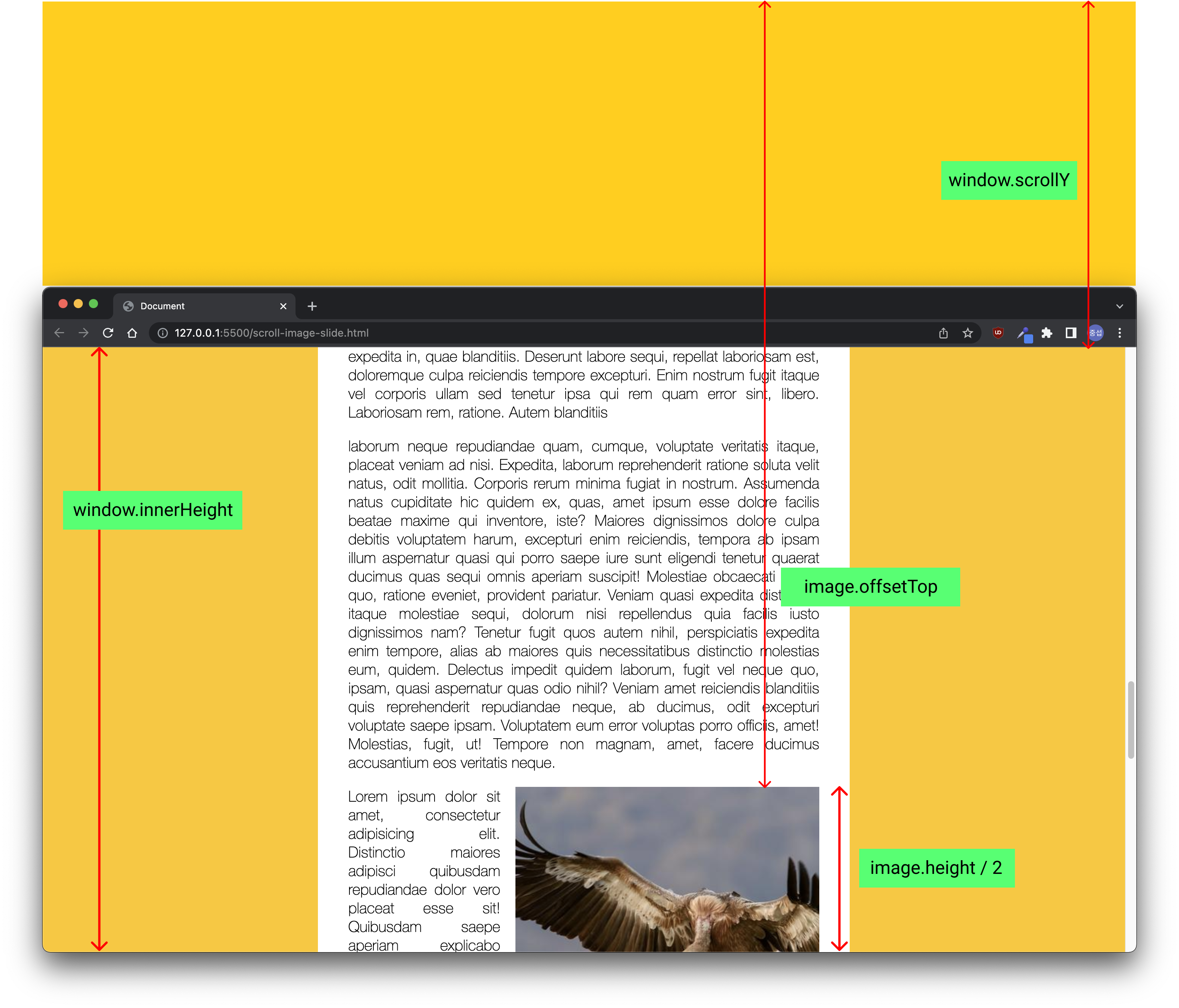Screen dimensions: 1179x1008
Task: Open the Chrome three-dot menu
Action: [x=1119, y=333]
